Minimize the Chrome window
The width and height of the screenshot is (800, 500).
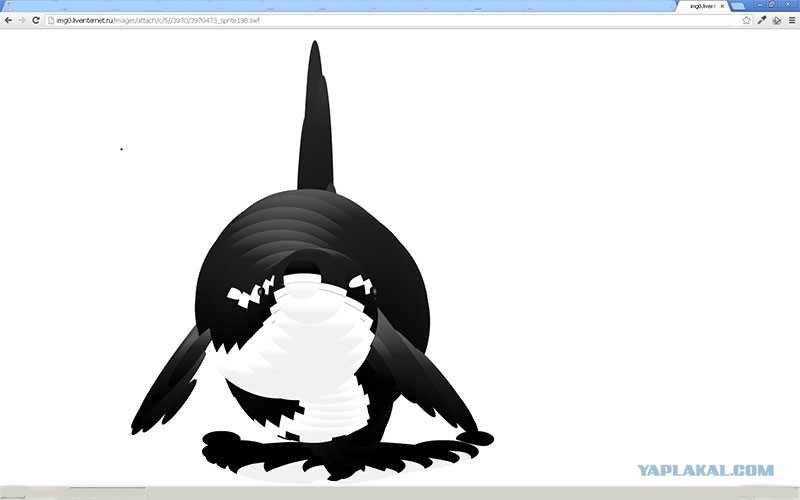[x=760, y=4]
